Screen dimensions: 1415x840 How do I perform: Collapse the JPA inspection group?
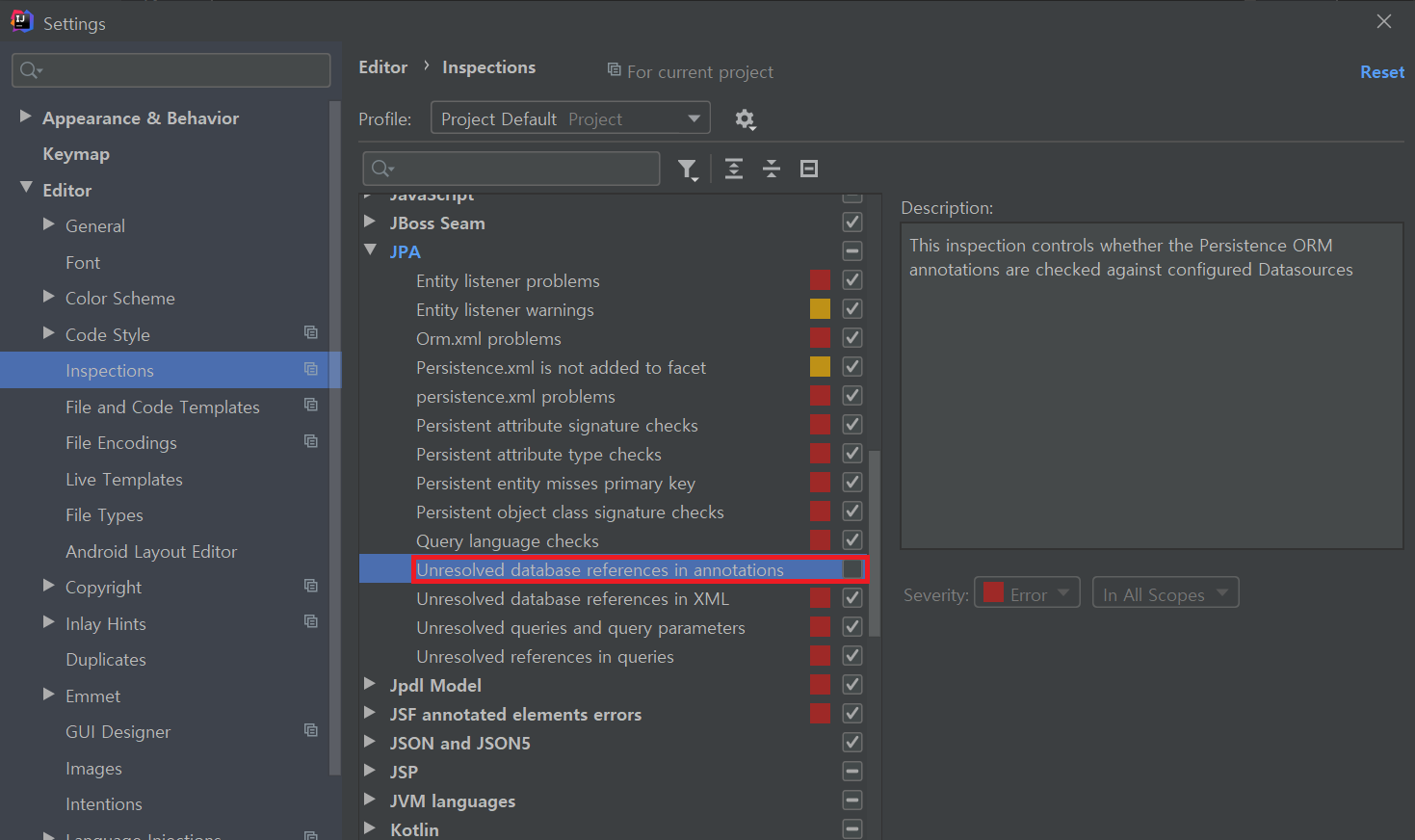point(371,250)
